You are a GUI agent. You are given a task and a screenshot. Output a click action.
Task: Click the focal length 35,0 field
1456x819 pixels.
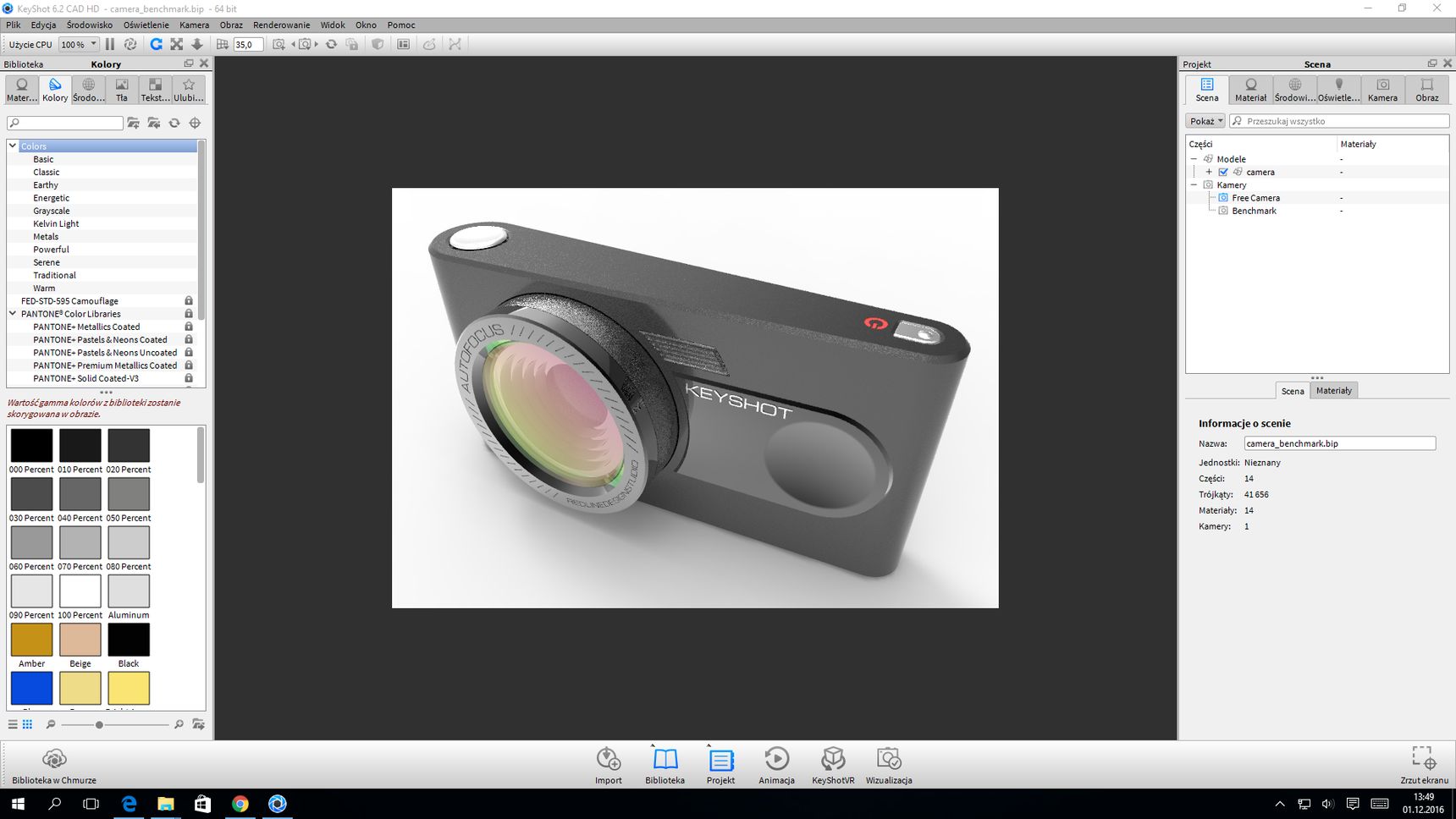[247, 44]
